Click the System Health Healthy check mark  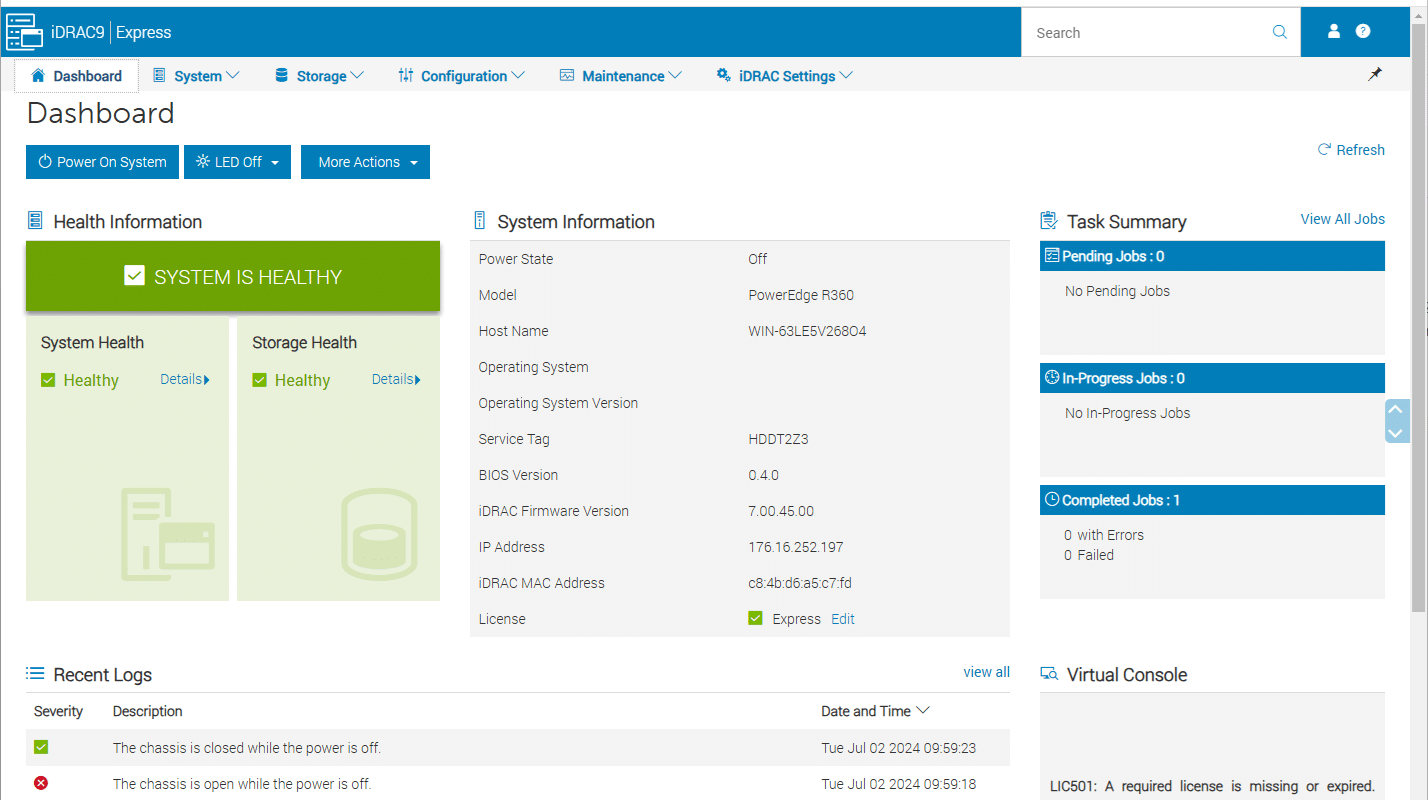pyautogui.click(x=48, y=380)
